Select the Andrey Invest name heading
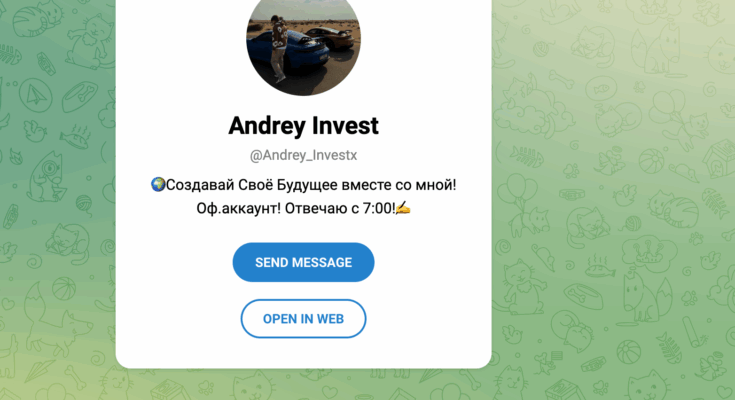 click(303, 126)
